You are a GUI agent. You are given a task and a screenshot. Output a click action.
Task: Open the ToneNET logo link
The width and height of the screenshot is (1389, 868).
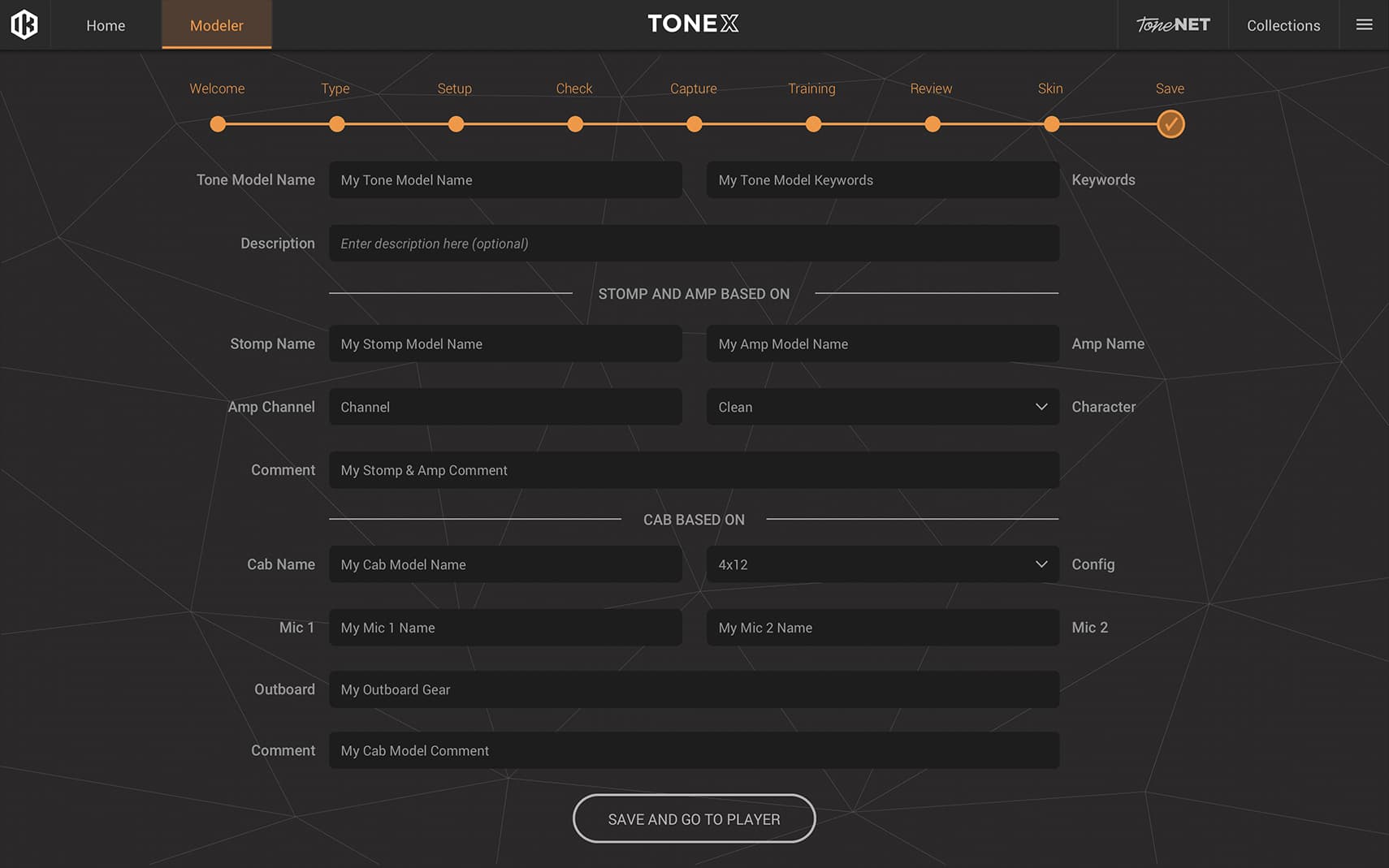pyautogui.click(x=1172, y=25)
